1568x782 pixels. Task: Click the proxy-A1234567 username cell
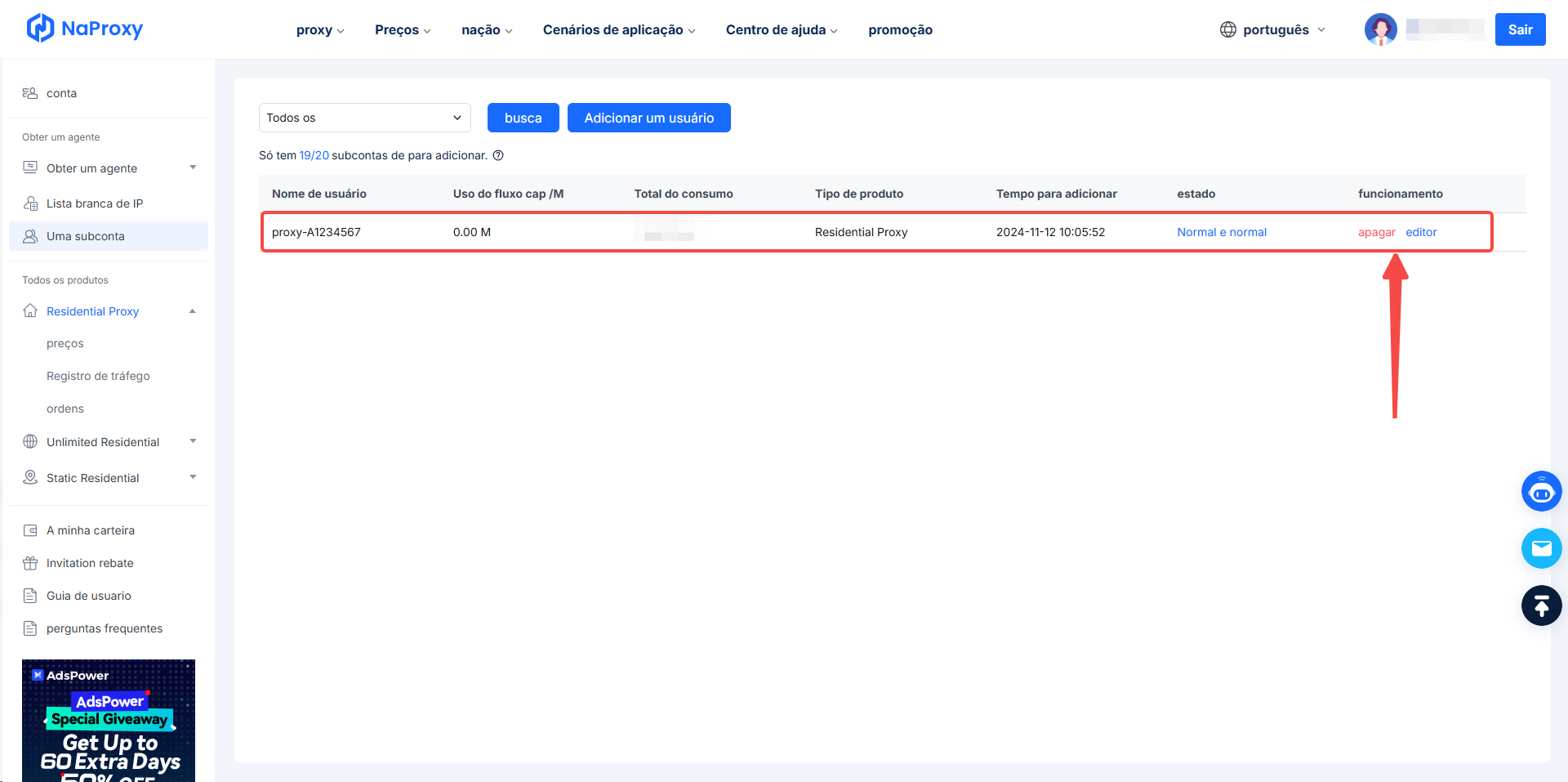(316, 232)
